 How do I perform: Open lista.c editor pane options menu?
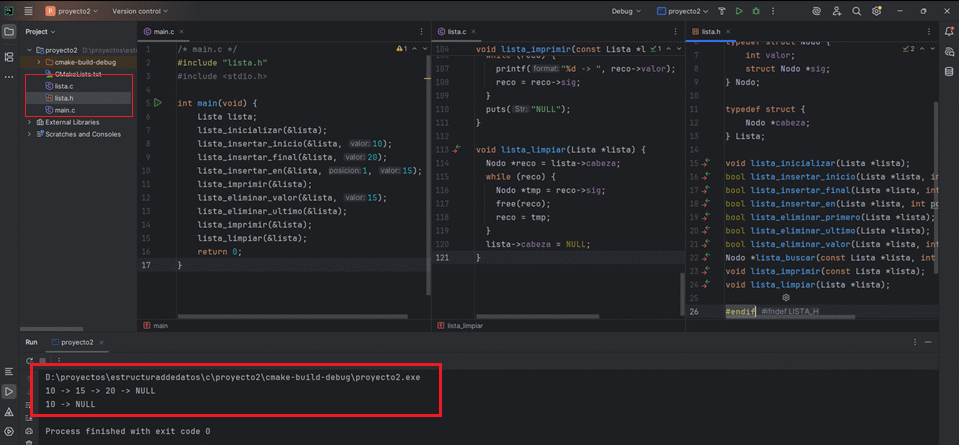click(675, 31)
